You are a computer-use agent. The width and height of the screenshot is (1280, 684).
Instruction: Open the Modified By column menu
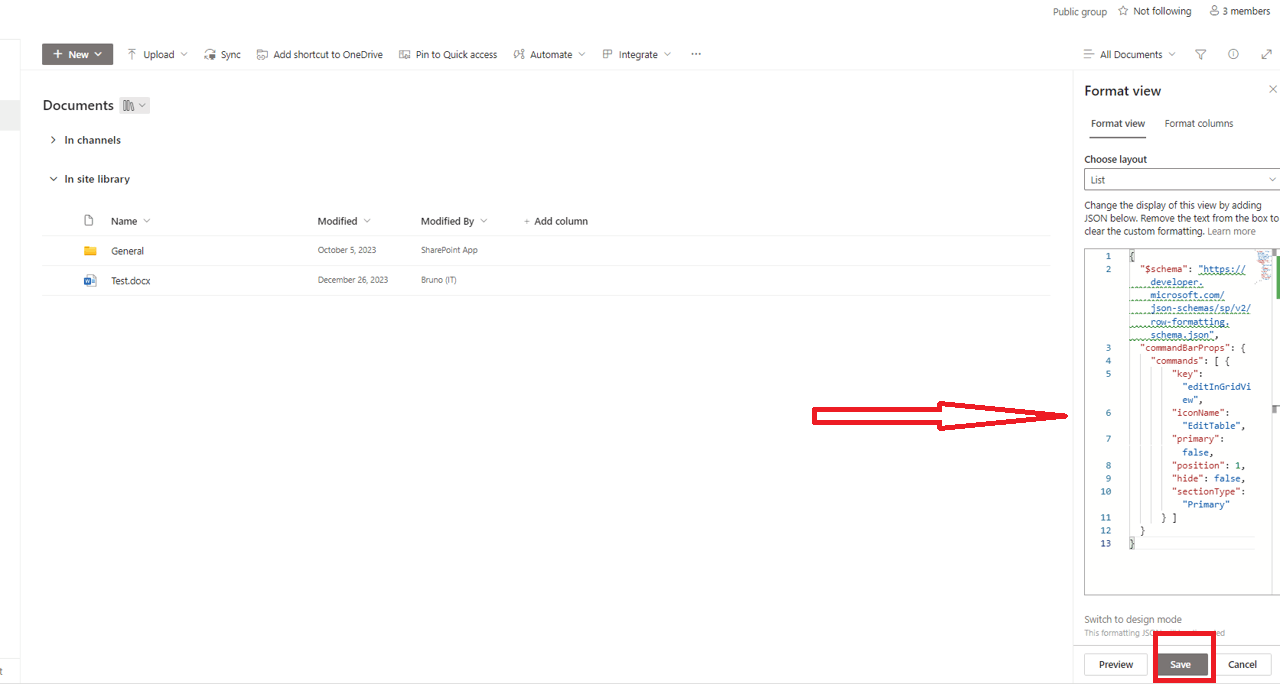tap(454, 221)
